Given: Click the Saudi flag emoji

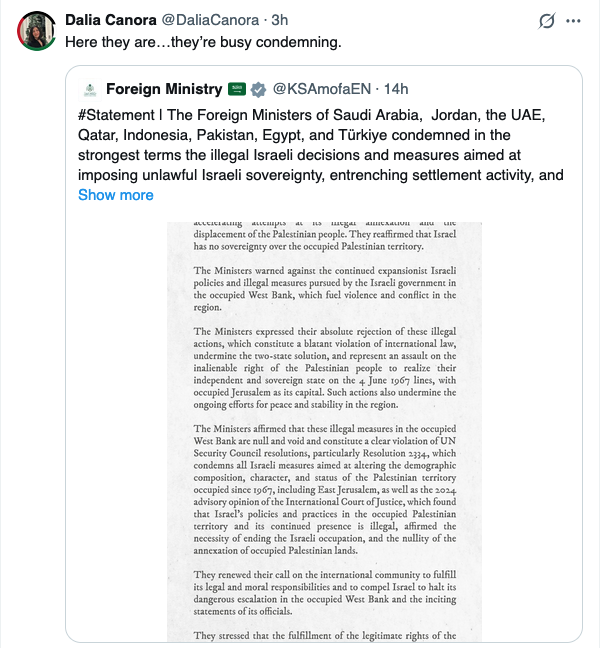Looking at the screenshot, I should point(237,90).
